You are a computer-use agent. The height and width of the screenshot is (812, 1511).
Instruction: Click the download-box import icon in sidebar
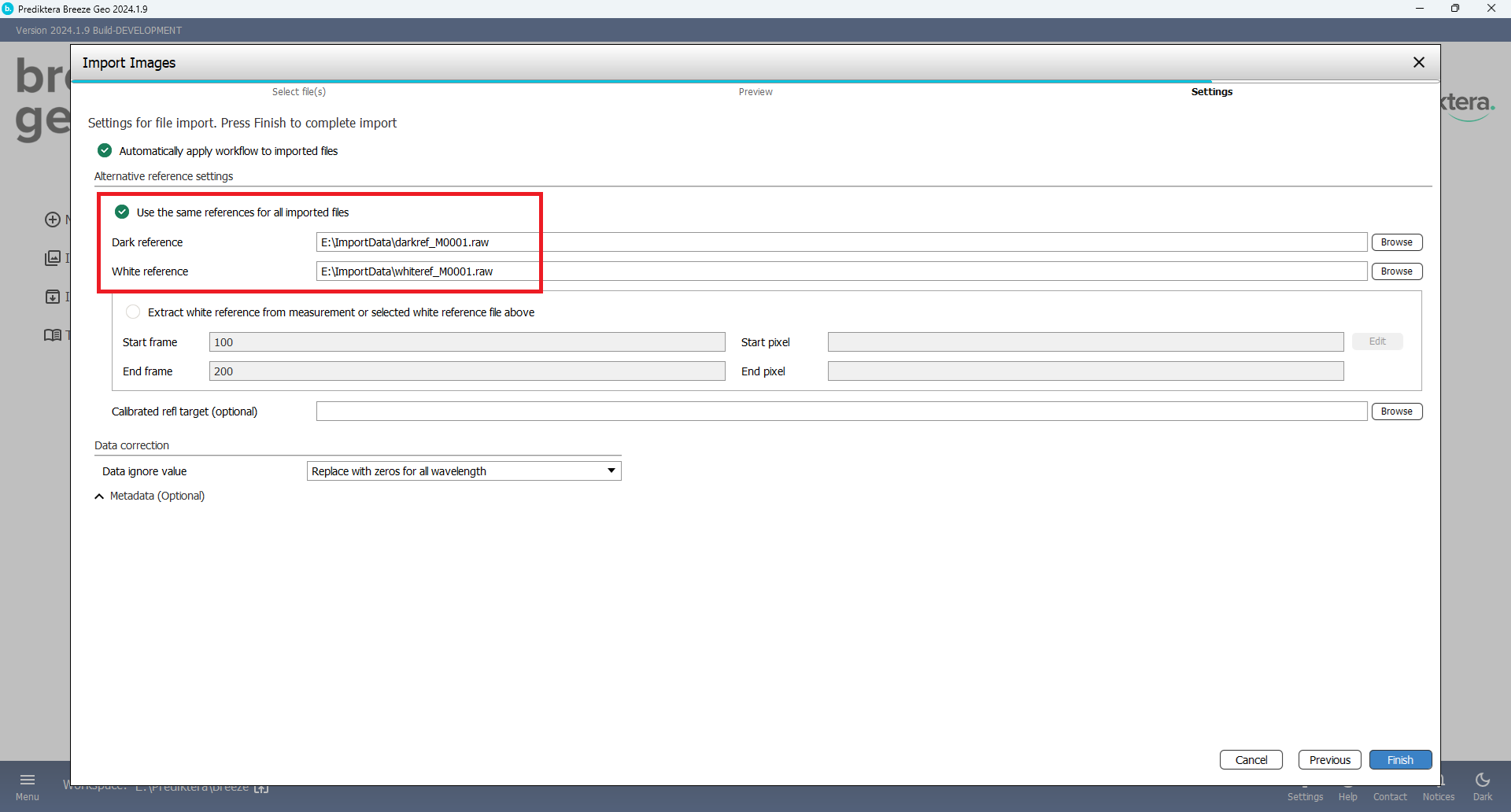[53, 297]
